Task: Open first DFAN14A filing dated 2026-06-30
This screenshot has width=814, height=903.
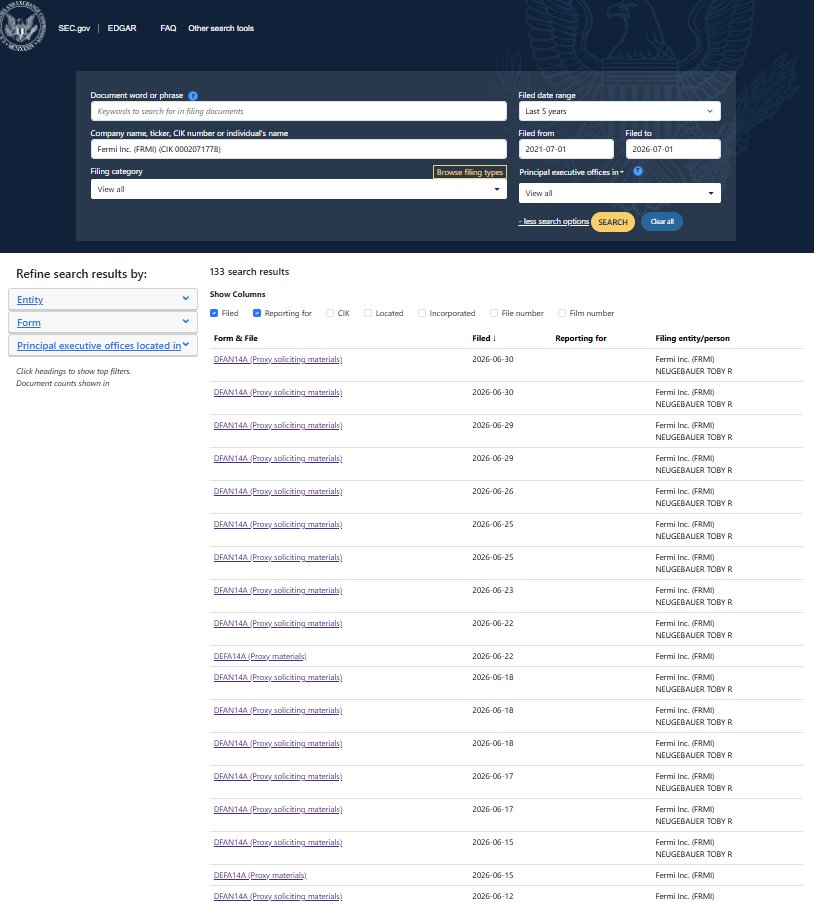Action: click(278, 359)
